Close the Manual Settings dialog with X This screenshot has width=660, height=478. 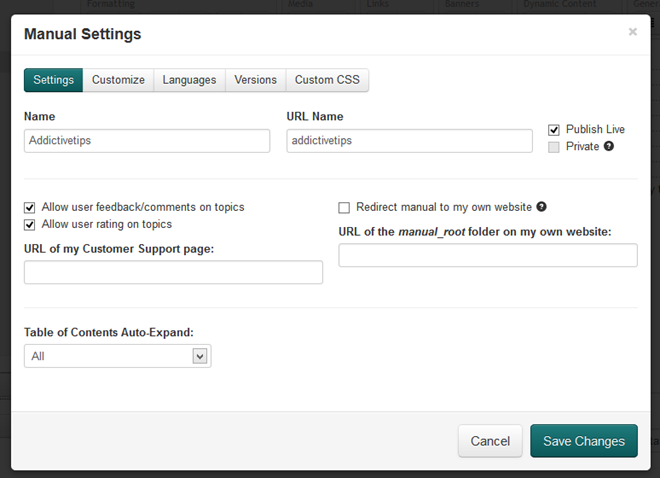(x=632, y=32)
